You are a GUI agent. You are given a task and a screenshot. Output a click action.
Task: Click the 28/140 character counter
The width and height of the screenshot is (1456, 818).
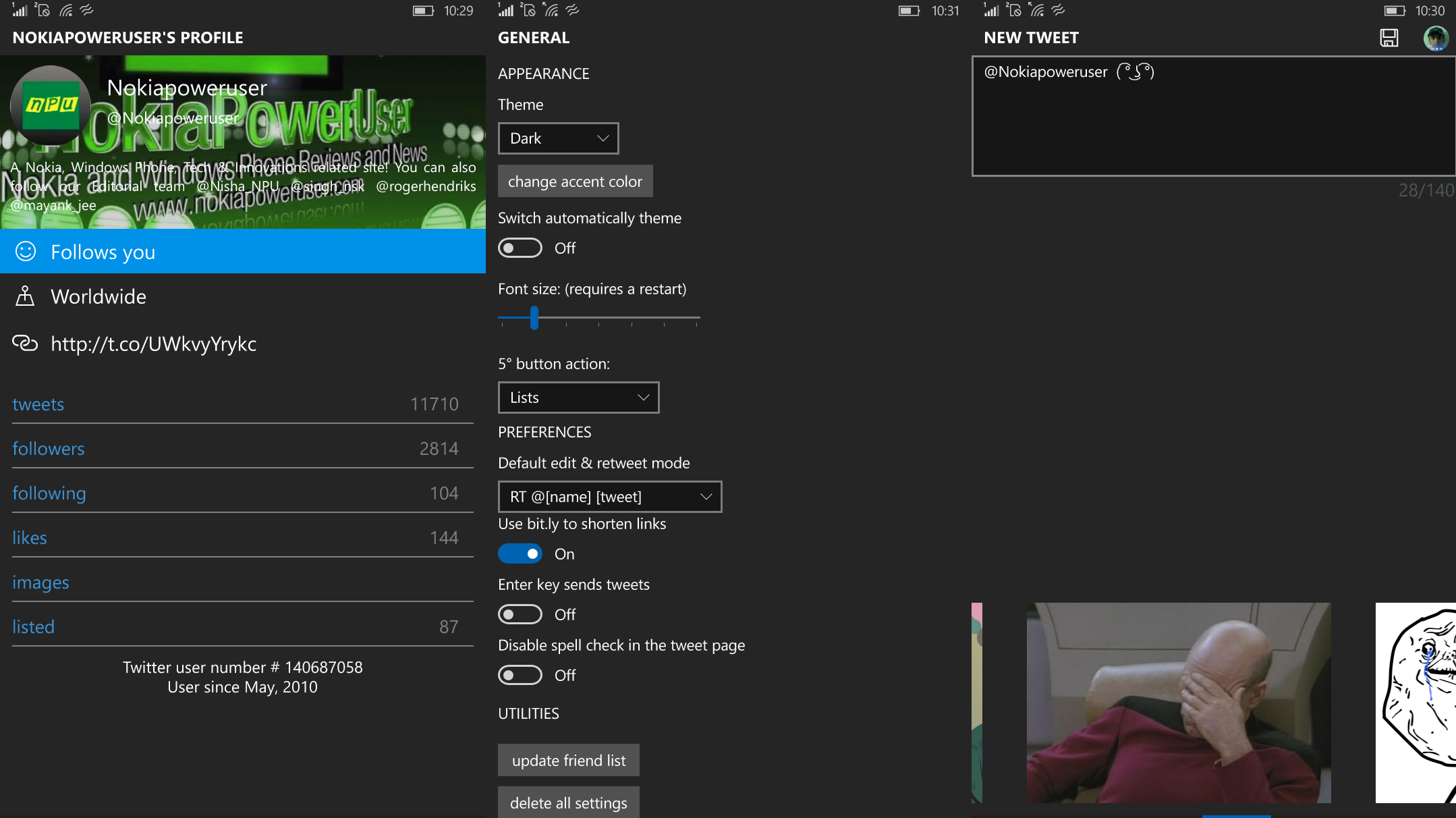click(1426, 190)
